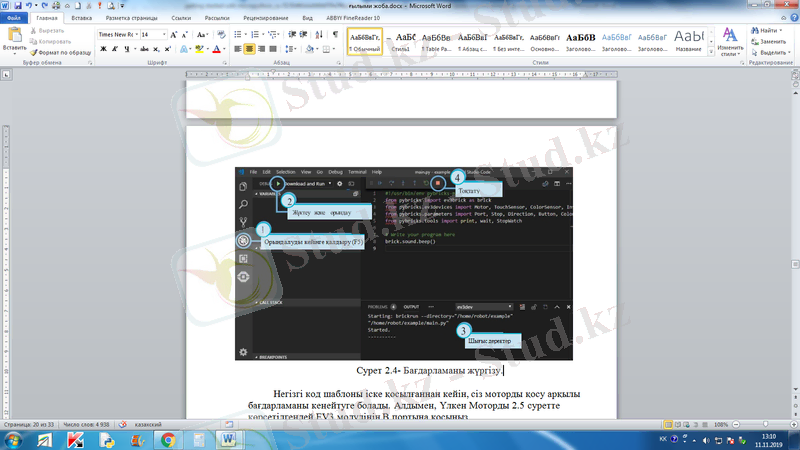Increase paragraph indent

point(304,35)
